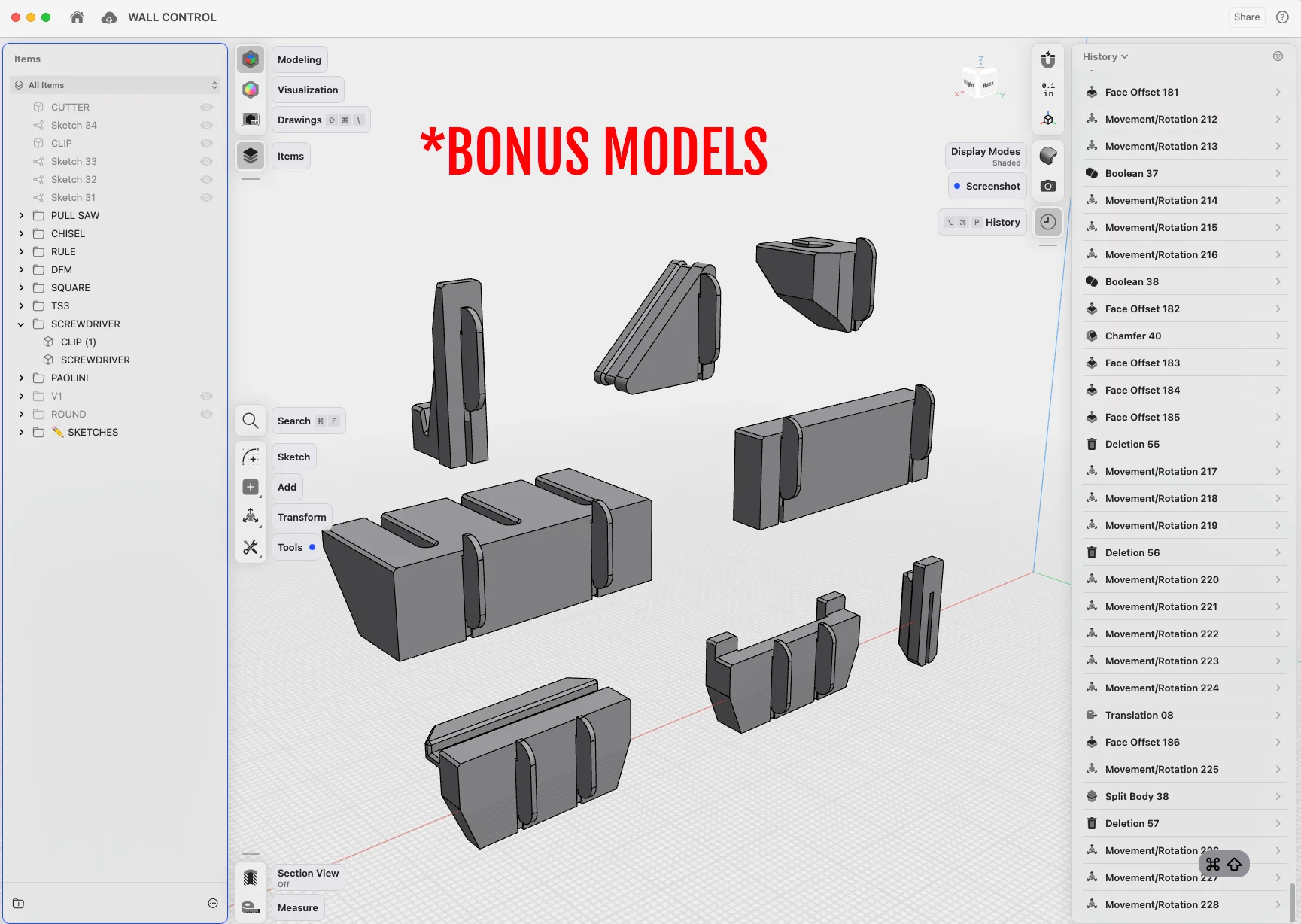Open the Tools icon
This screenshot has width=1301, height=924.
tap(251, 547)
